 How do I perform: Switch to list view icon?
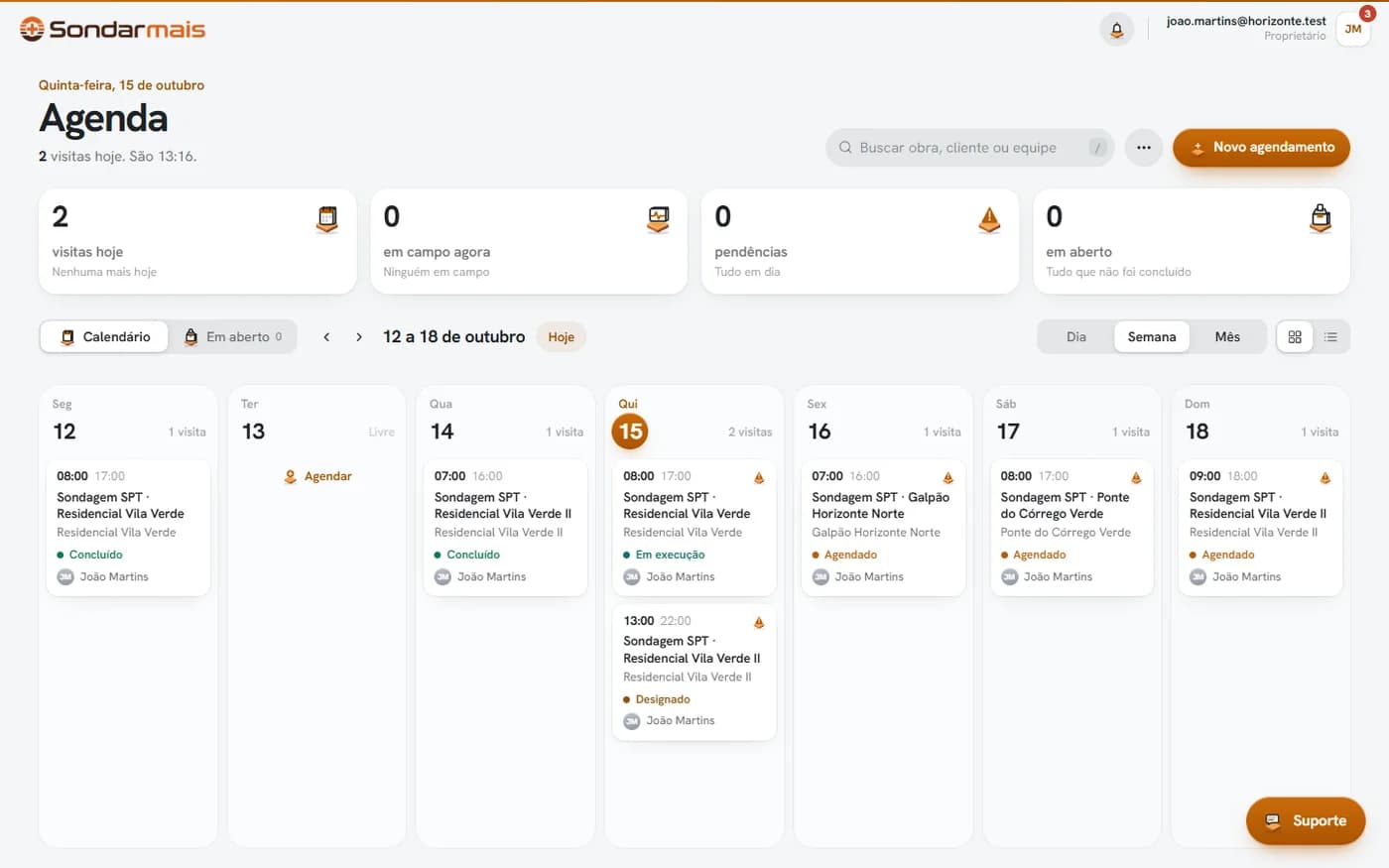pyautogui.click(x=1330, y=337)
